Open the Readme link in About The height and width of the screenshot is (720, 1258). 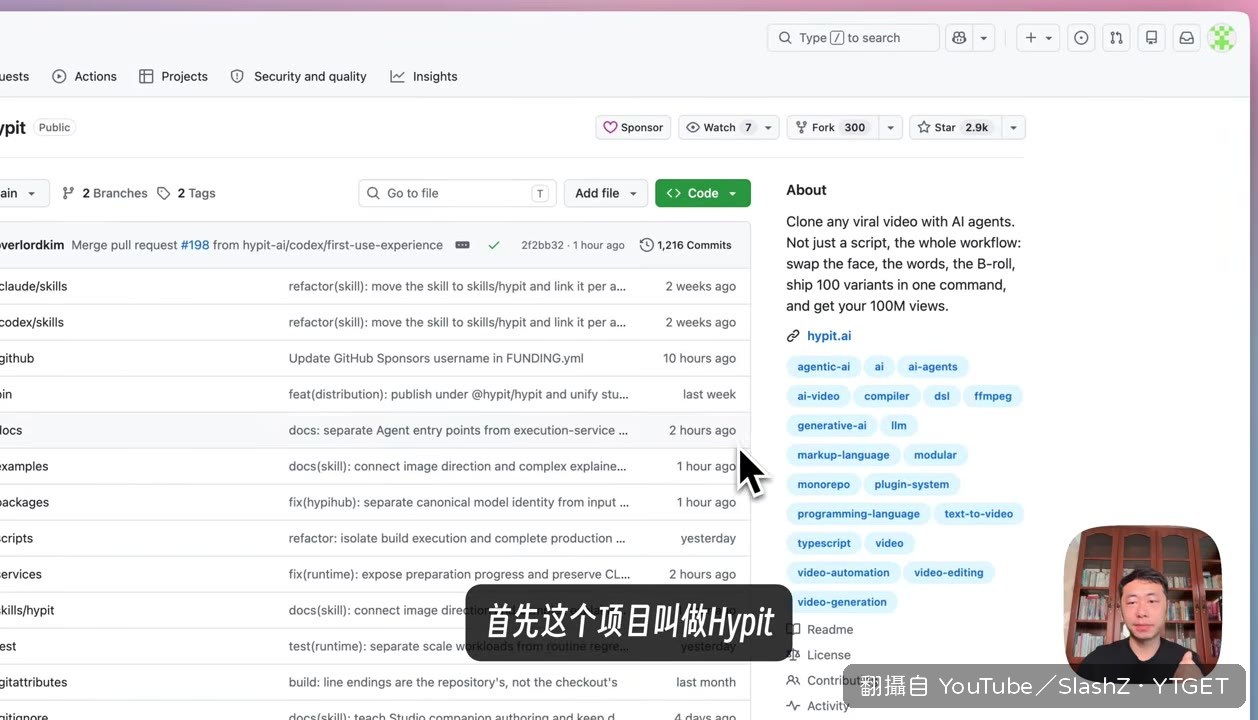tap(829, 630)
